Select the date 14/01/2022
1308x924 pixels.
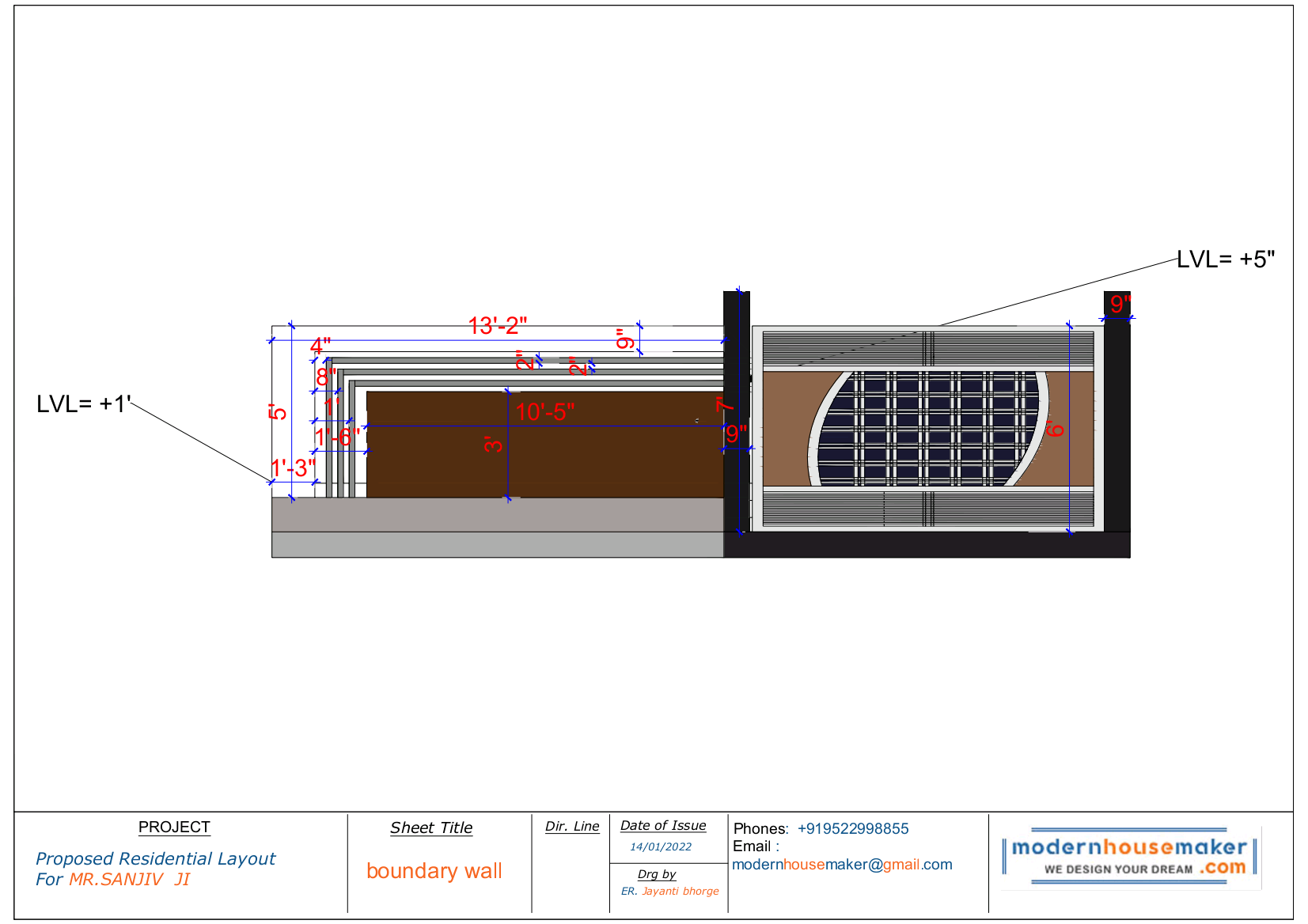click(x=661, y=846)
